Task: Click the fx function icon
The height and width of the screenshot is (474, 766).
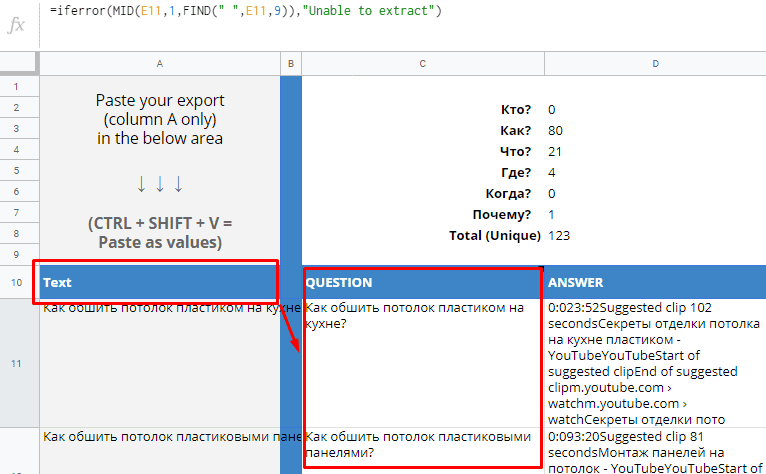Action: 16,24
